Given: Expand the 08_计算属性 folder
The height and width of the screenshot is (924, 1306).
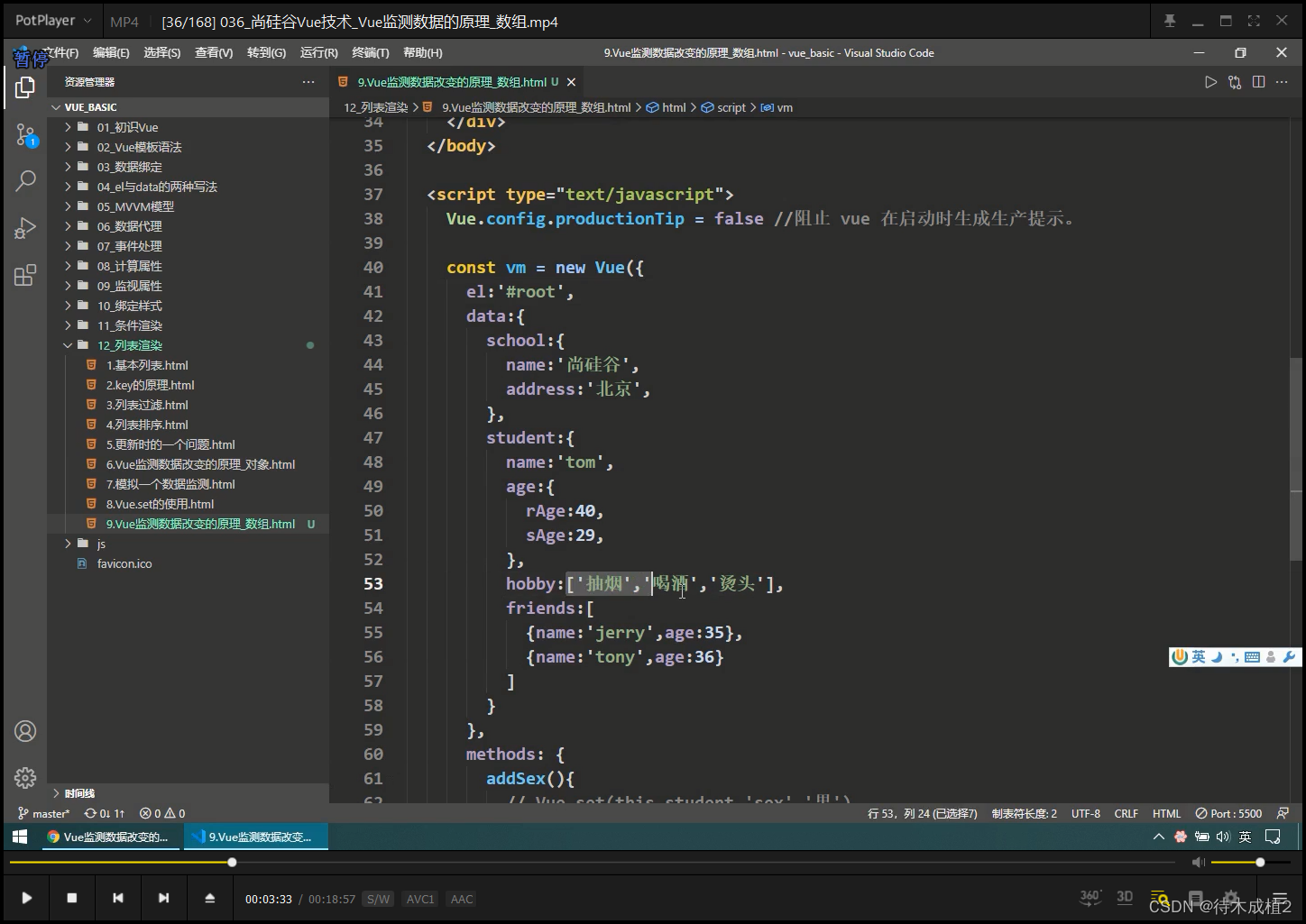Looking at the screenshot, I should (189, 266).
